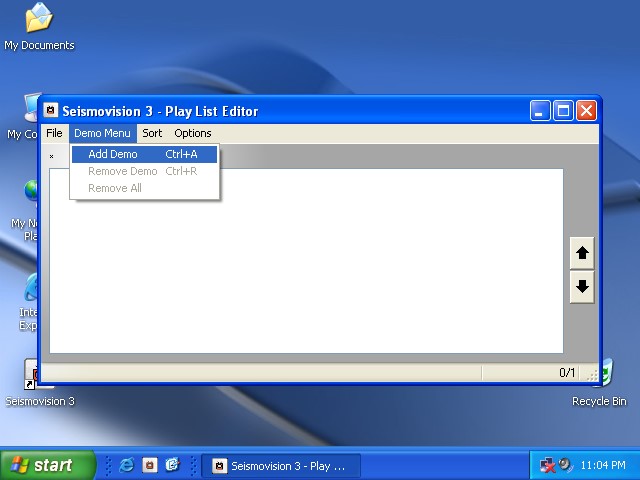Click the small x tab above the list
The height and width of the screenshot is (480, 640).
pos(52,156)
